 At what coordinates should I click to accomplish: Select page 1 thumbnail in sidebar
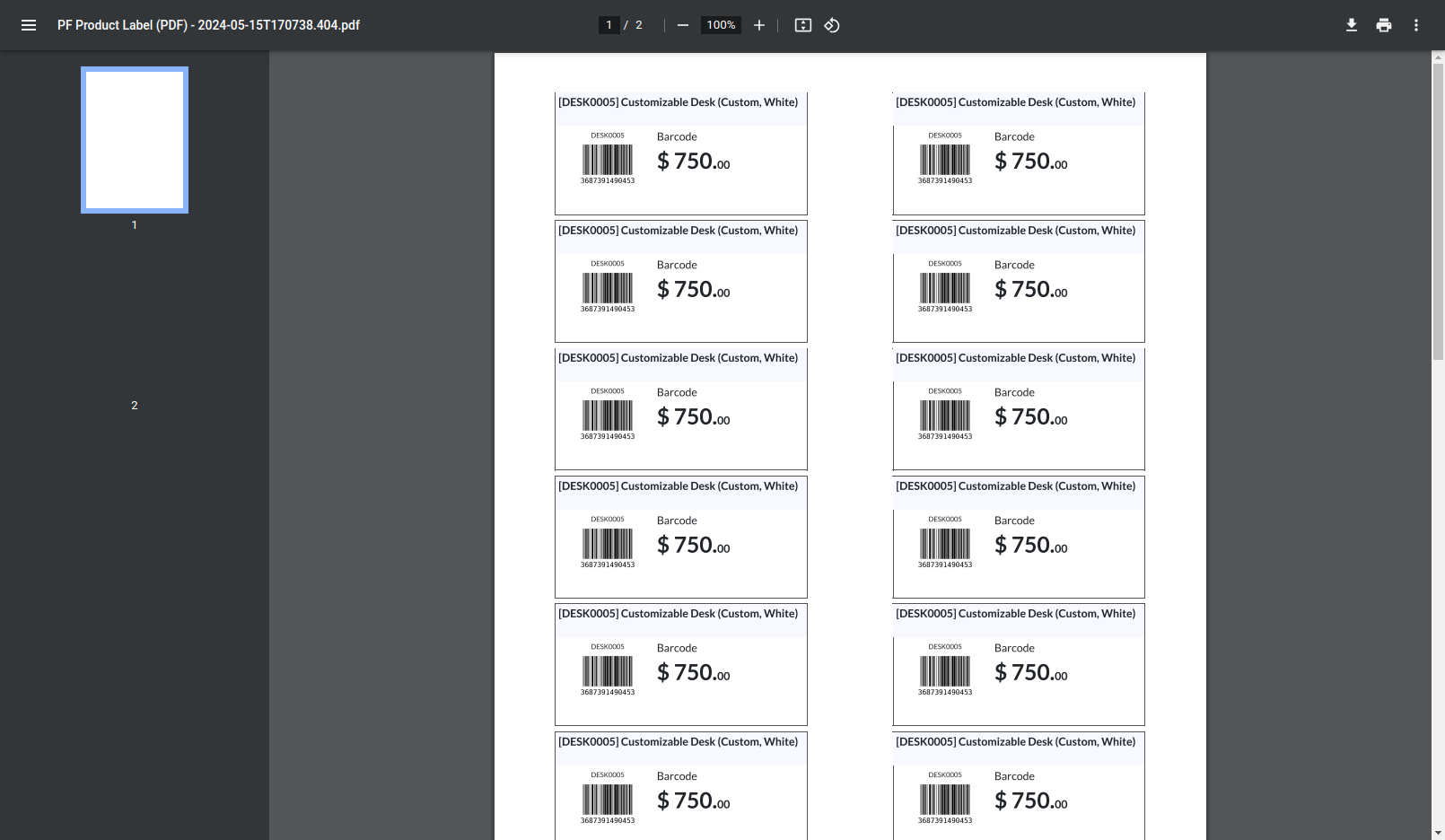click(x=134, y=139)
